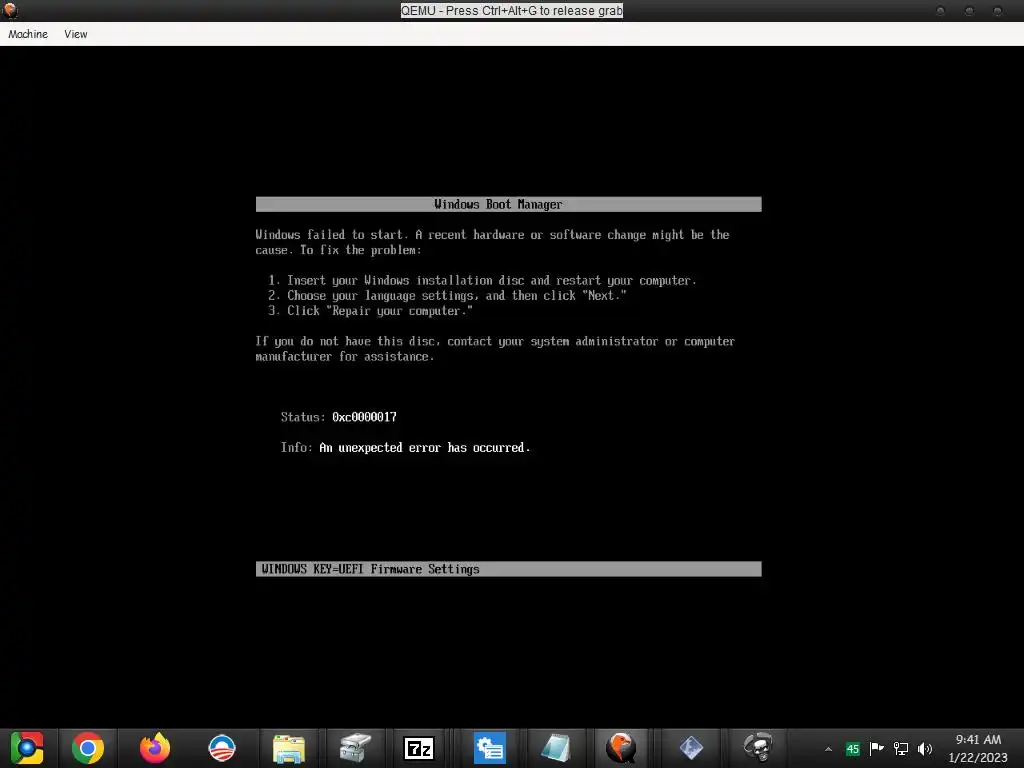Click the green 45 tray icon
Viewport: 1024px width, 768px height.
point(852,749)
